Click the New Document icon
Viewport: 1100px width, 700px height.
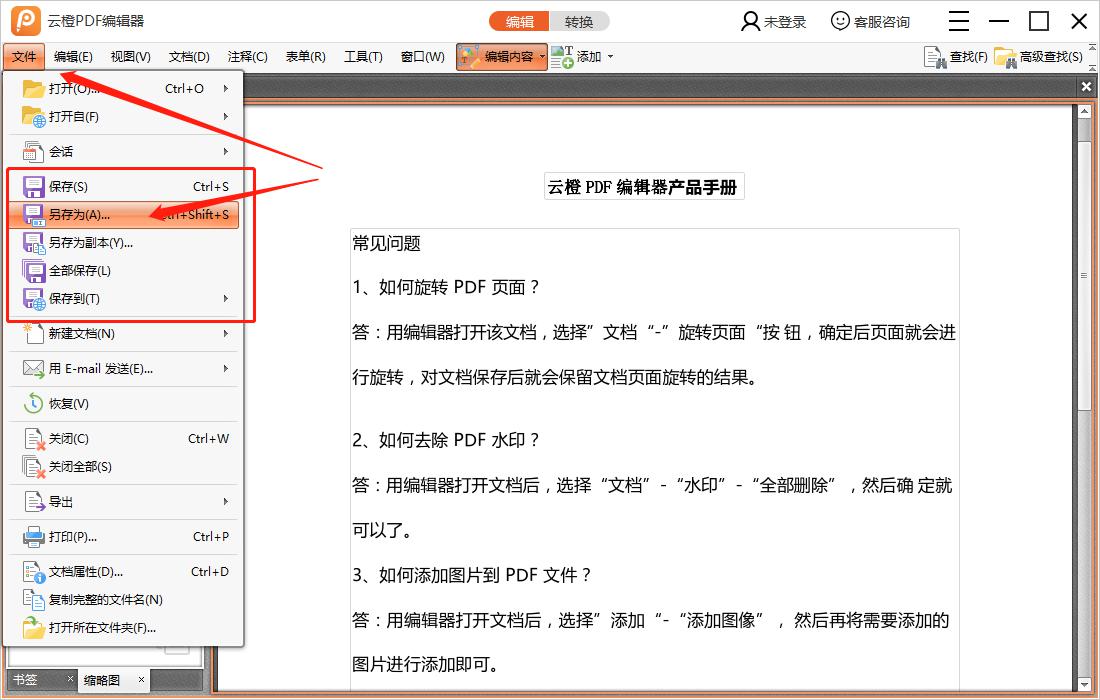[x=33, y=333]
